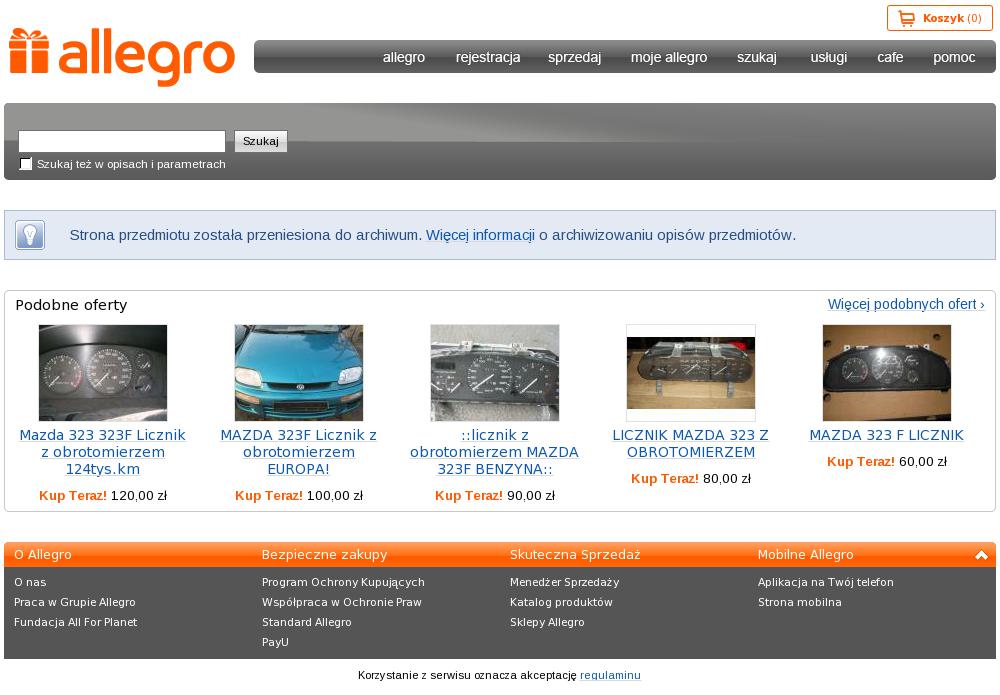
Task: Open the teal Mazda car thumbnail
Action: (298, 373)
